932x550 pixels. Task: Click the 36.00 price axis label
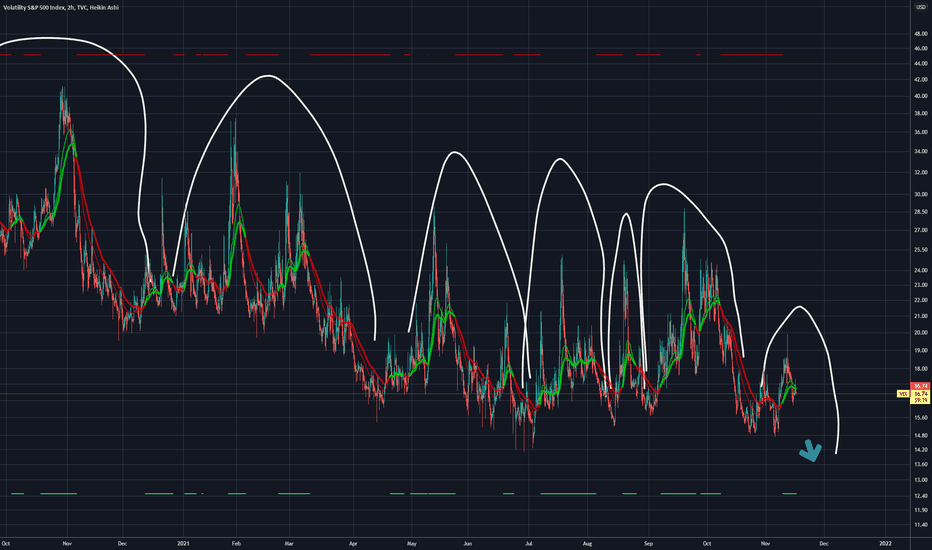click(x=921, y=132)
